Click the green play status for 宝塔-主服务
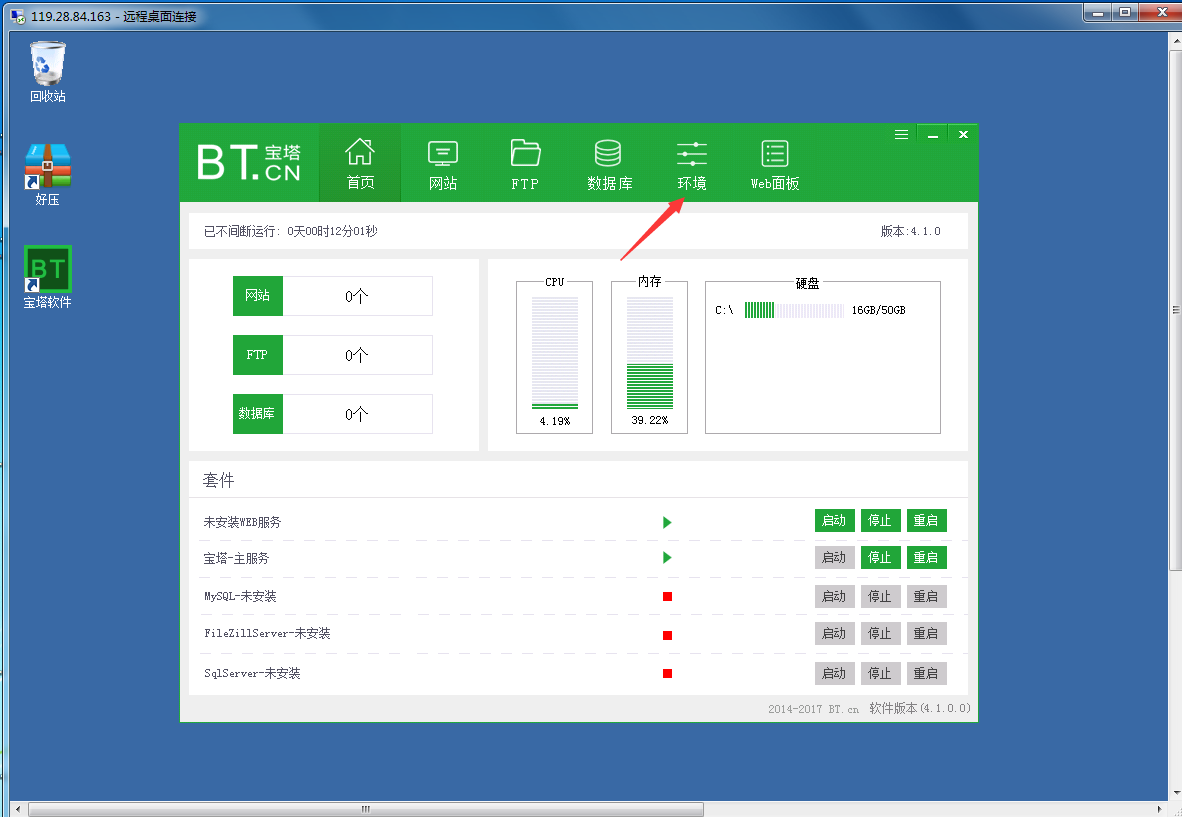The width and height of the screenshot is (1182, 817). [x=667, y=558]
